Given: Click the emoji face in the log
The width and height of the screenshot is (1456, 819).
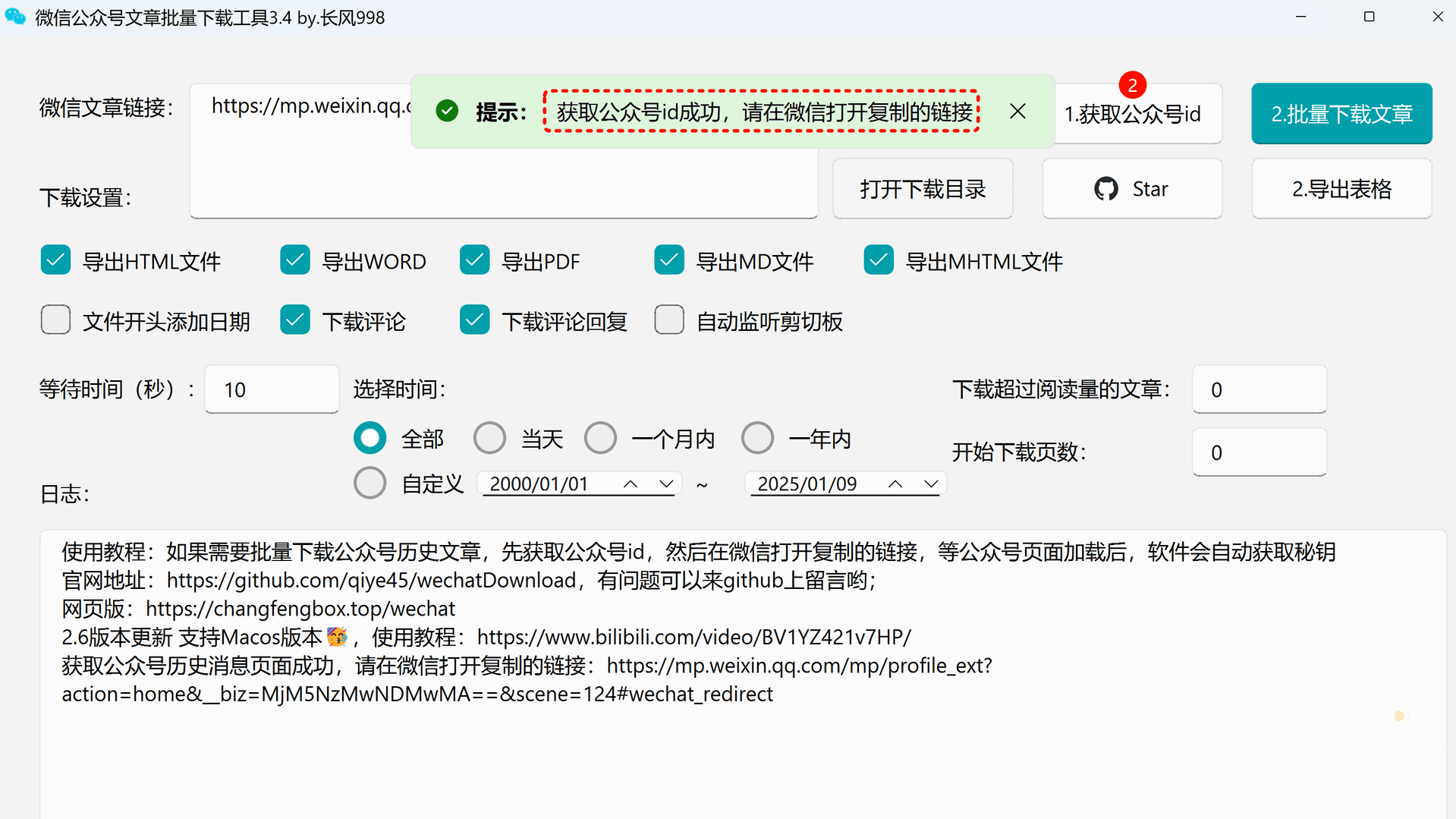Looking at the screenshot, I should click(x=337, y=637).
